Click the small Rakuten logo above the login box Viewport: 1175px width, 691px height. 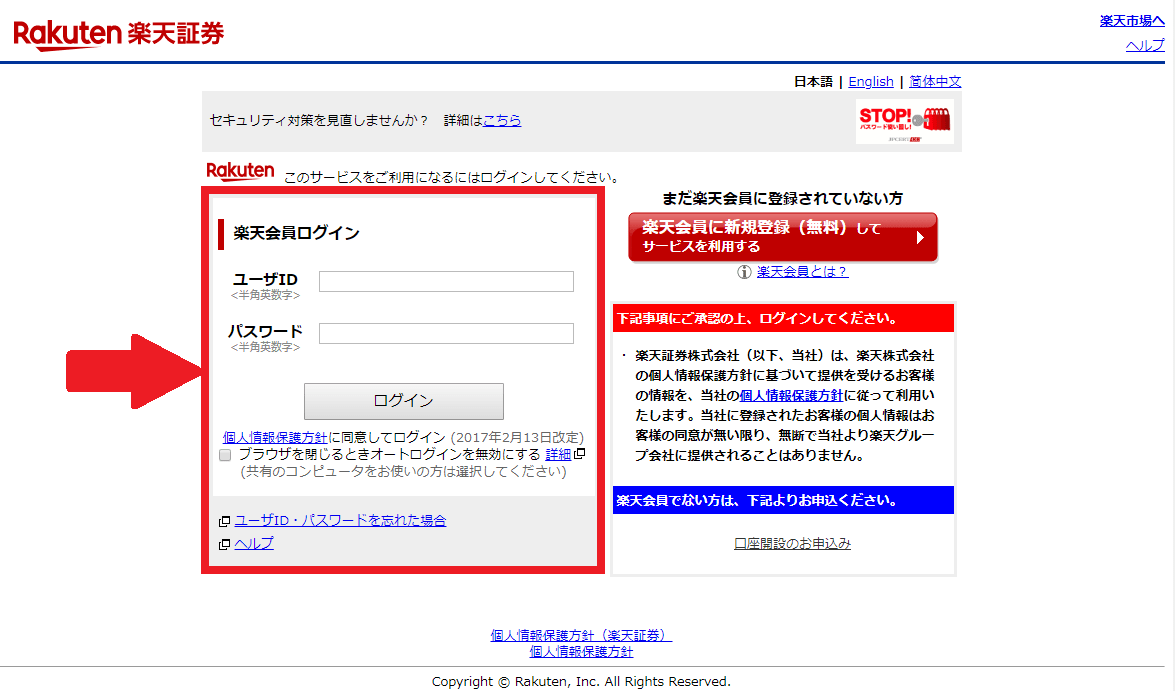pos(240,172)
